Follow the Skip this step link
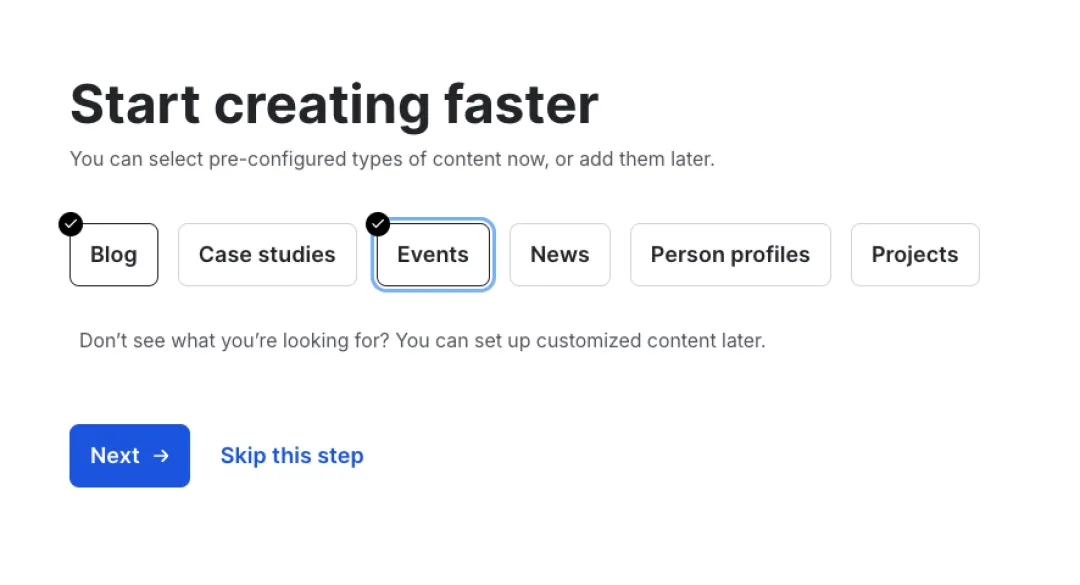 (292, 456)
